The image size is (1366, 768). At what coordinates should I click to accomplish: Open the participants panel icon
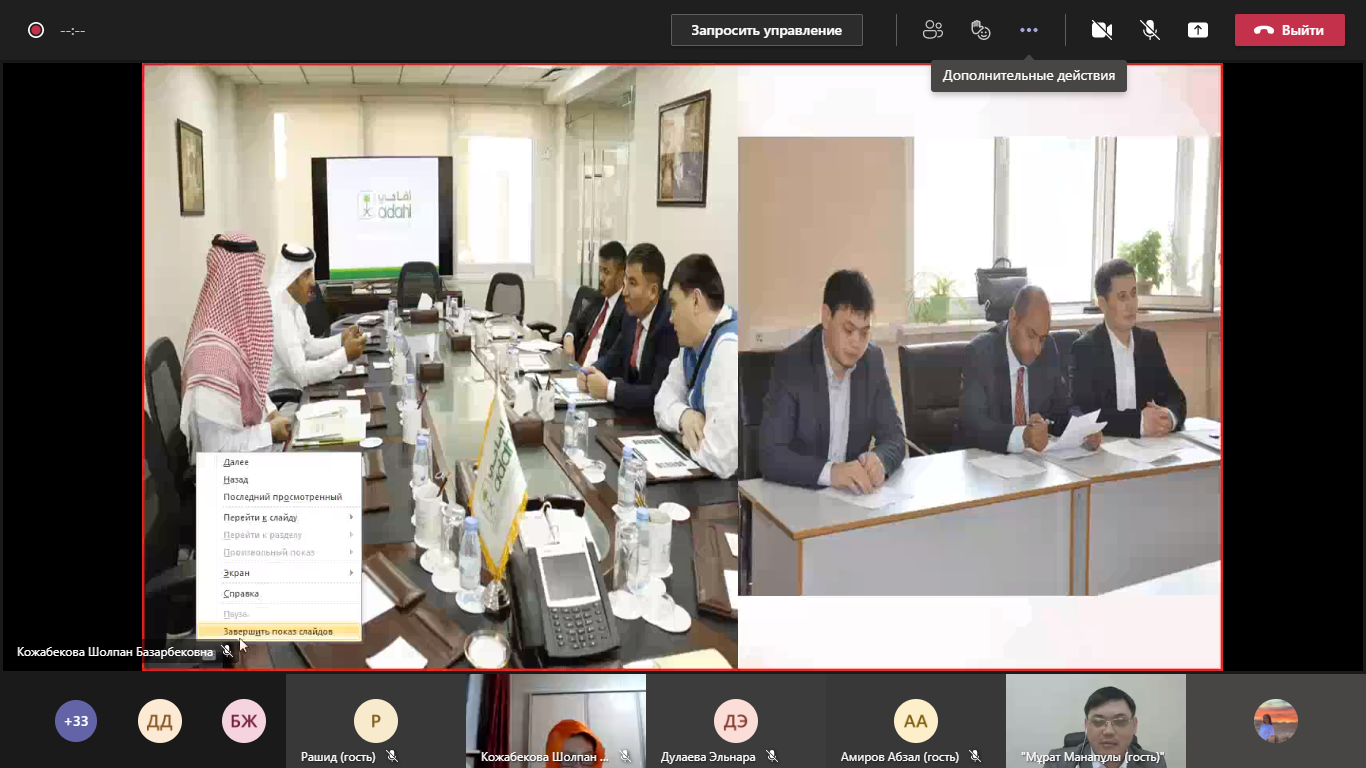pyautogui.click(x=932, y=30)
